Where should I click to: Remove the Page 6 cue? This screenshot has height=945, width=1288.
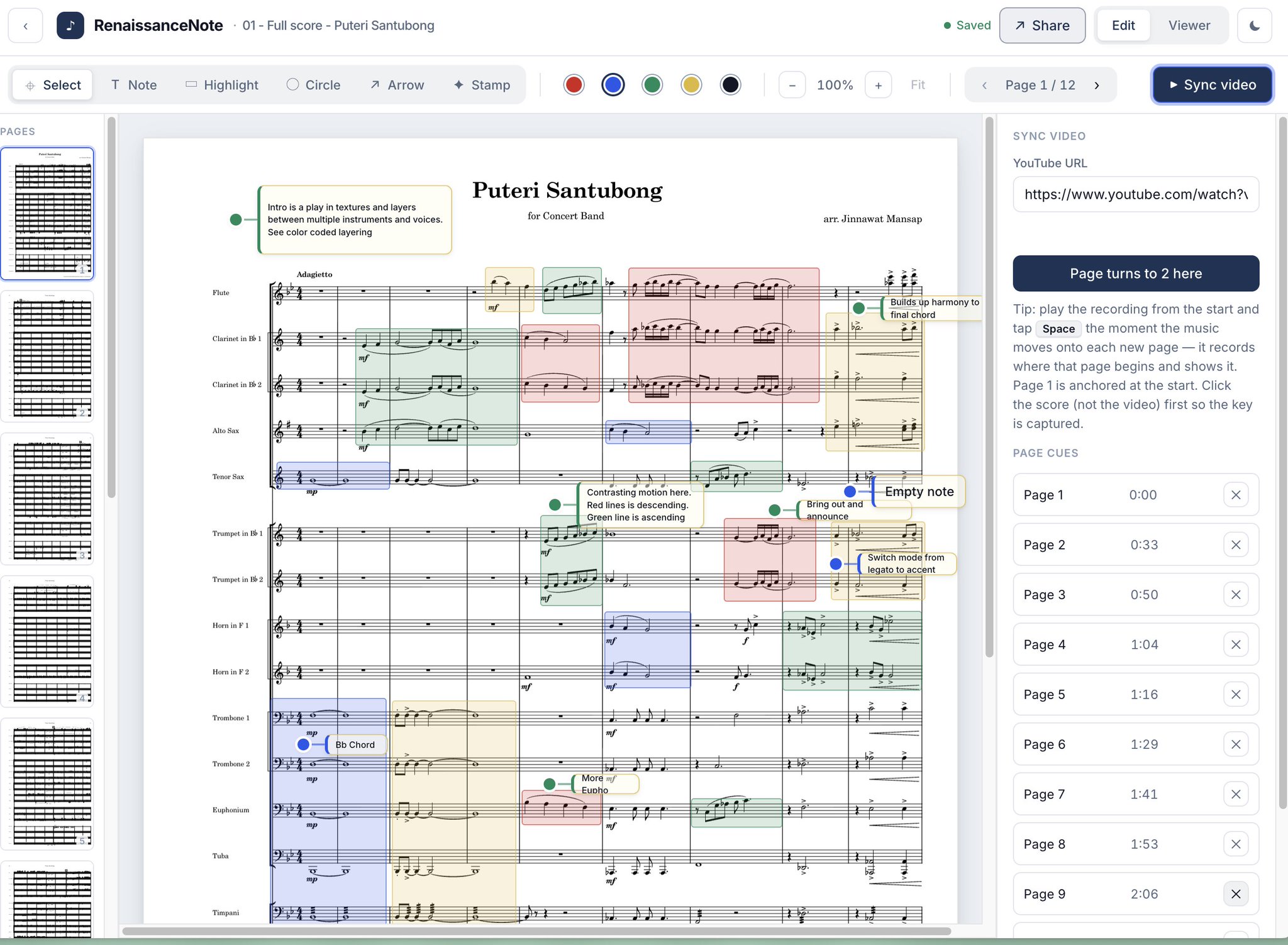1236,744
